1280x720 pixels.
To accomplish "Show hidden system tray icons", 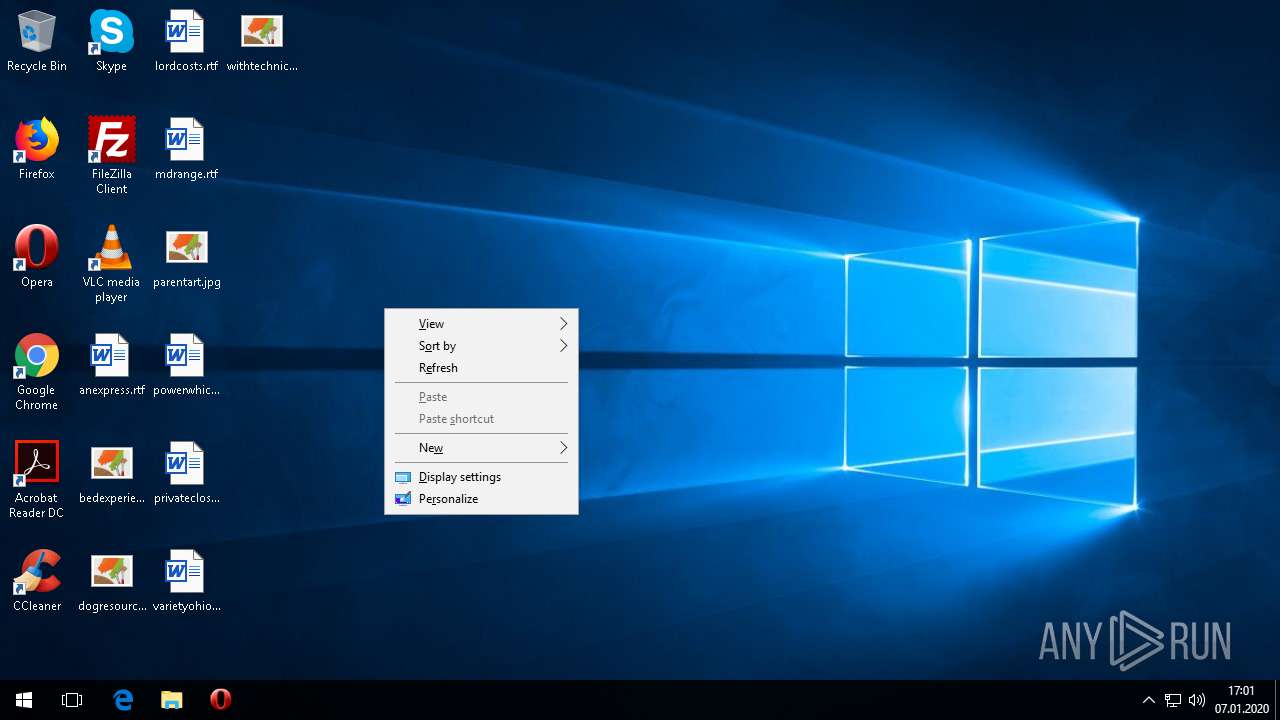I will tap(1149, 700).
